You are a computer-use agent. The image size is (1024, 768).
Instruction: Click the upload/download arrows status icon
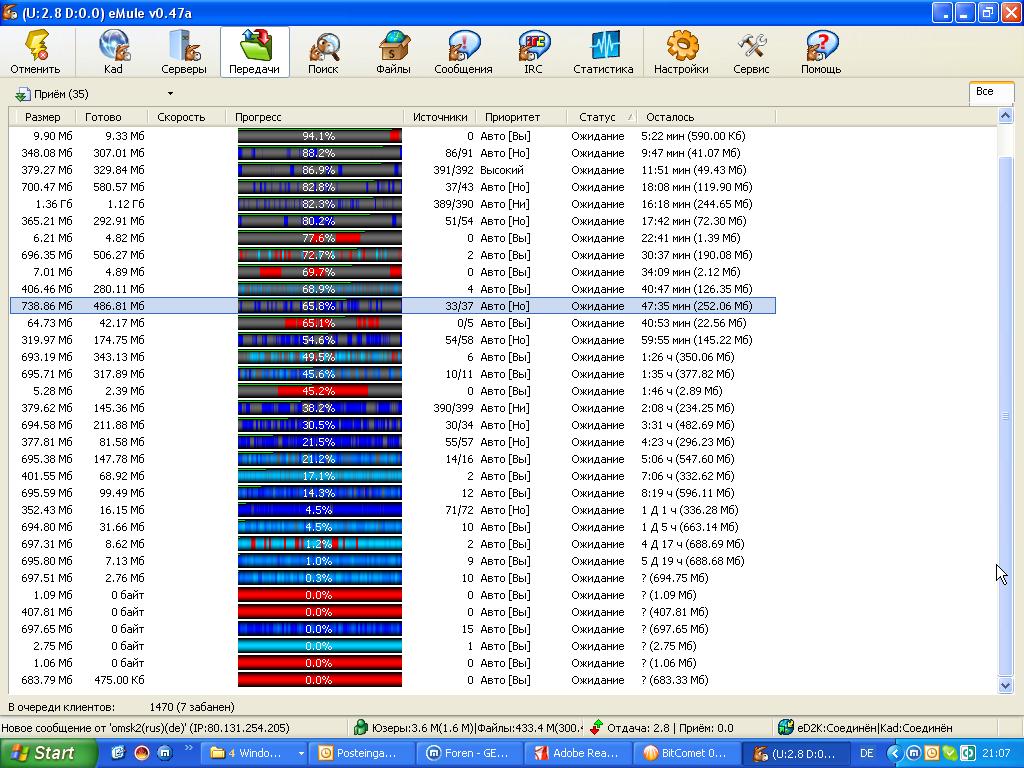[x=596, y=727]
